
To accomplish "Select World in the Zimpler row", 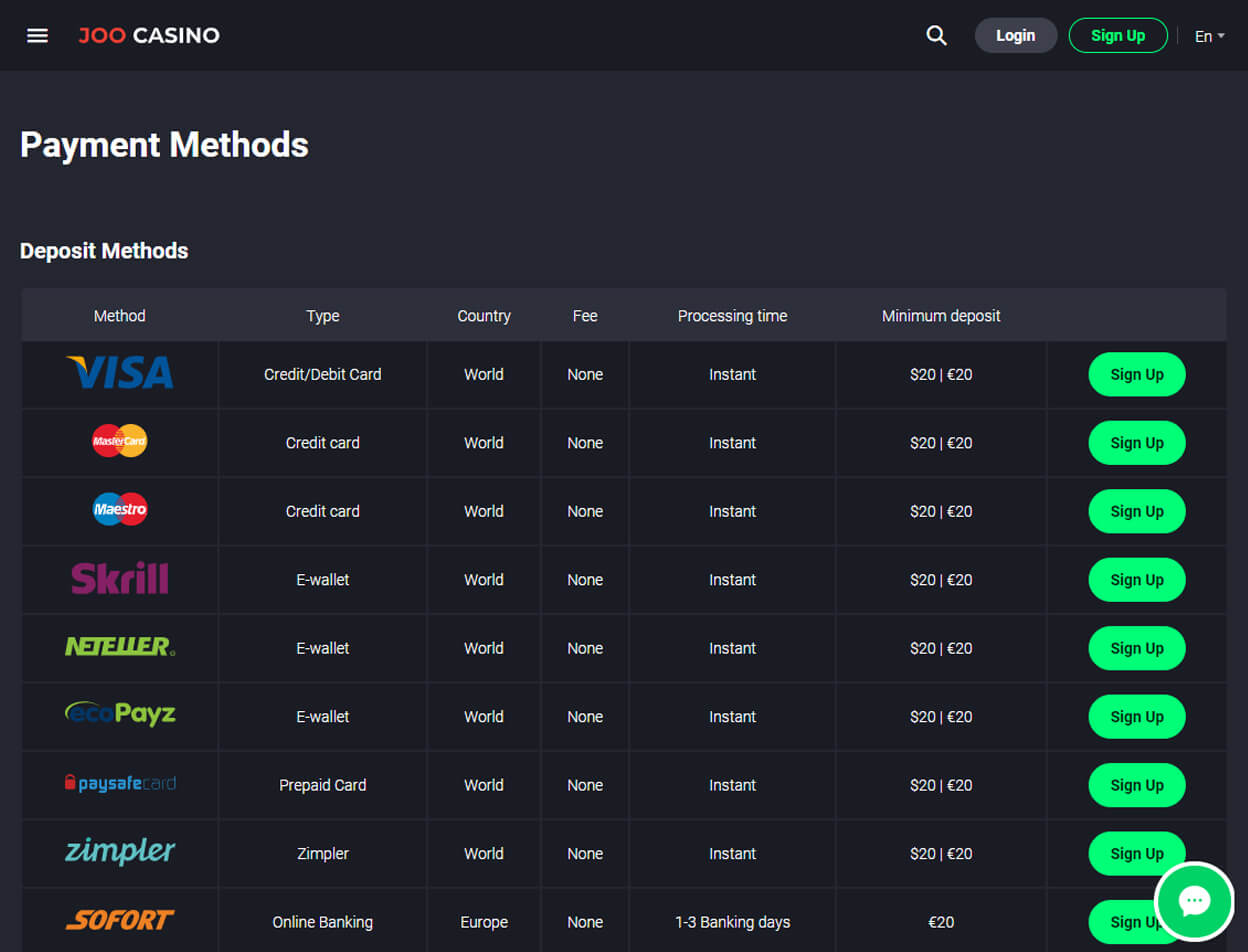I will (x=484, y=854).
